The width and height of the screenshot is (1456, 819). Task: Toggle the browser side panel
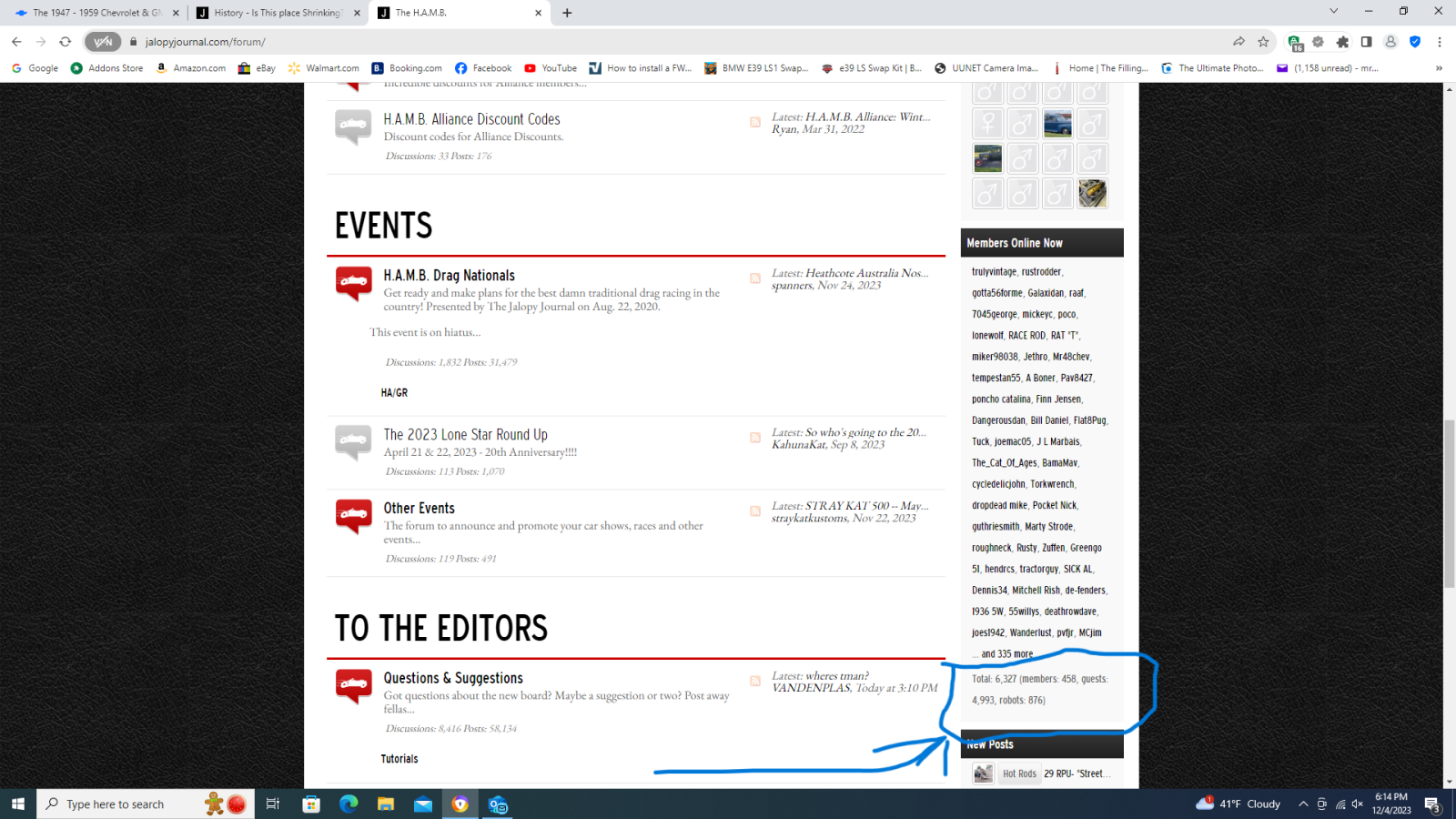point(1366,42)
